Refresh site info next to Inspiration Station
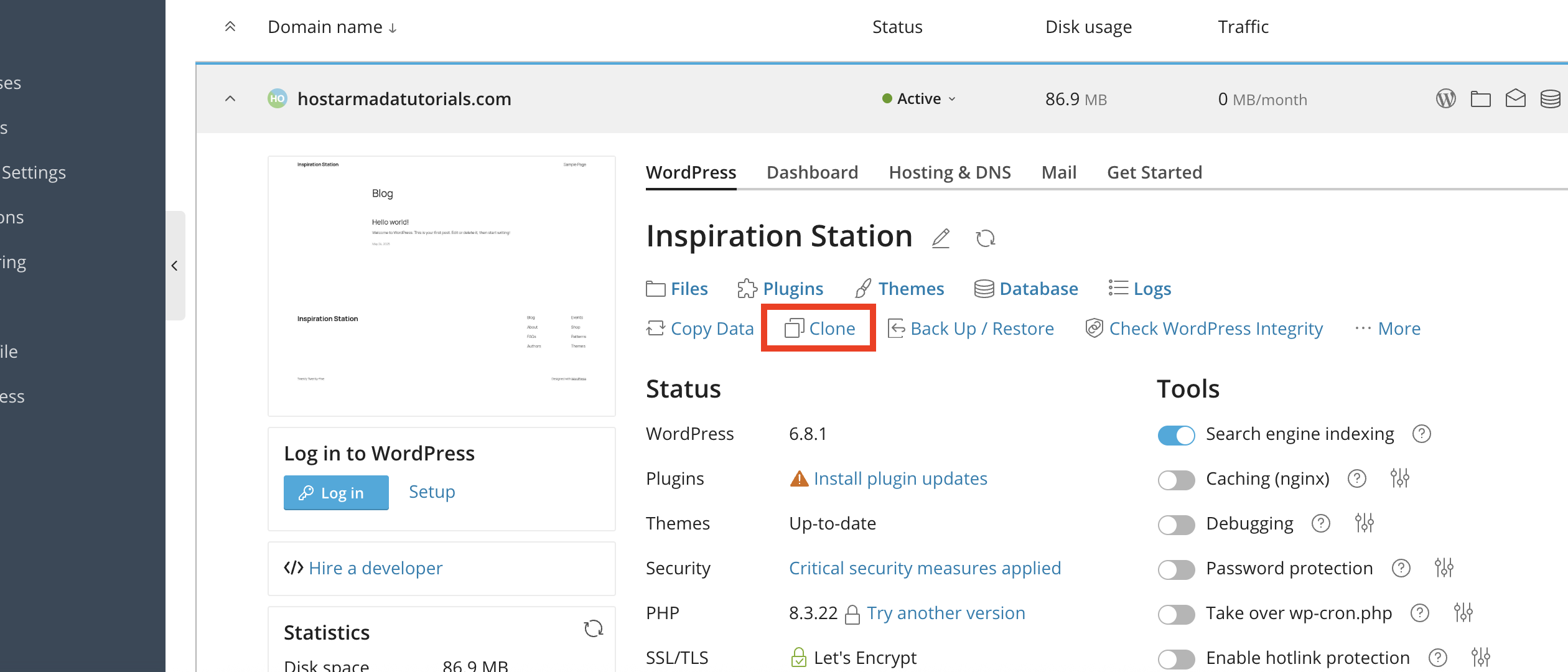 [x=986, y=238]
